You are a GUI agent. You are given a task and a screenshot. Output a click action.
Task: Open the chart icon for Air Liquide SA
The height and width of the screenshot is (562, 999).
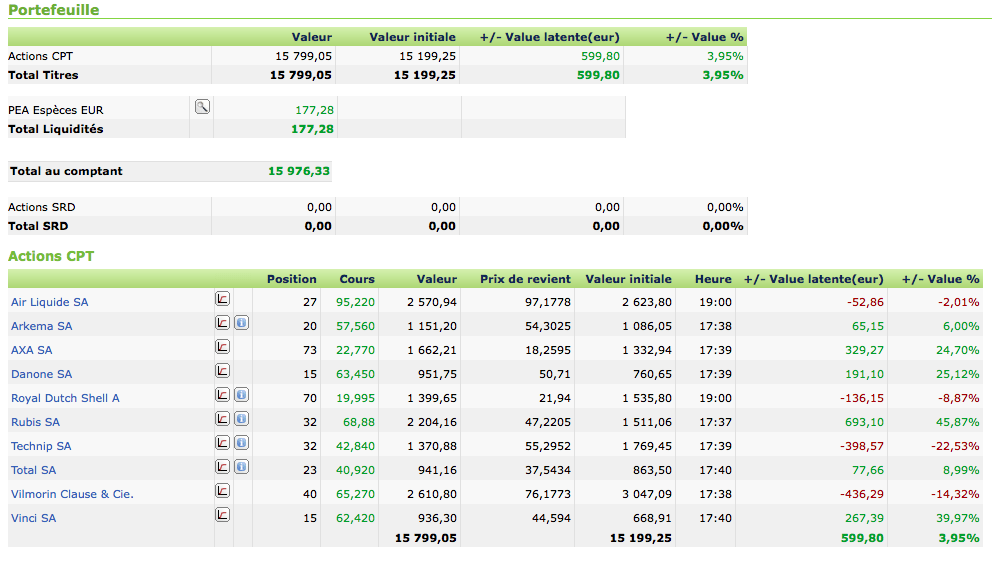pos(223,299)
